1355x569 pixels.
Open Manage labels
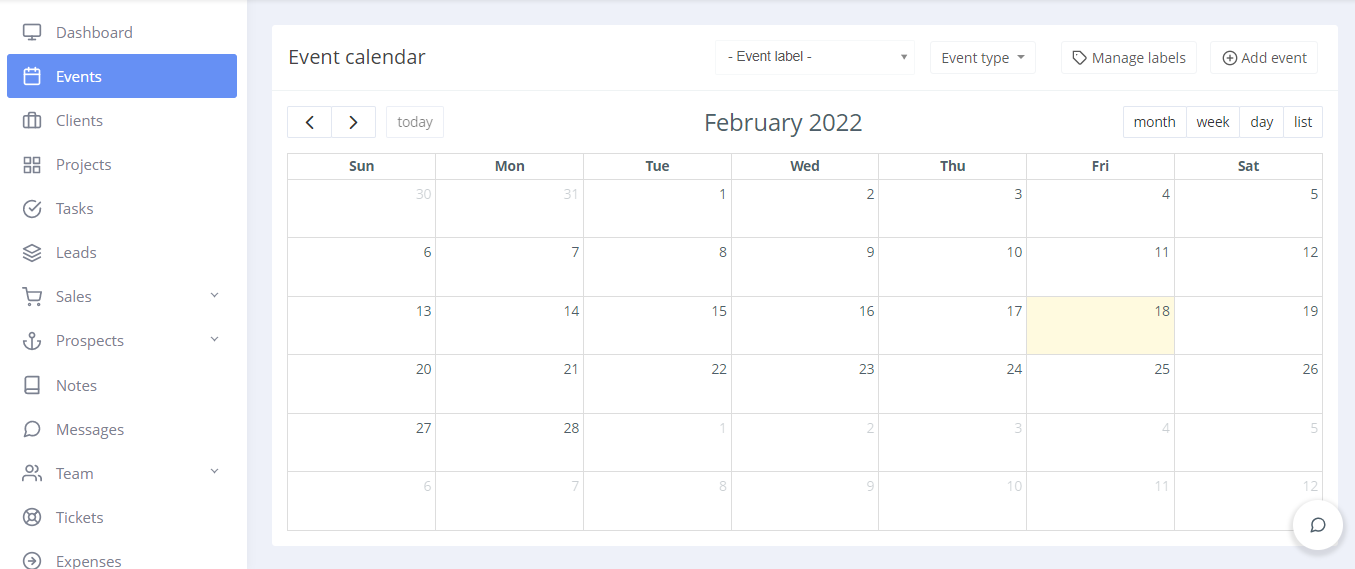coord(1128,58)
